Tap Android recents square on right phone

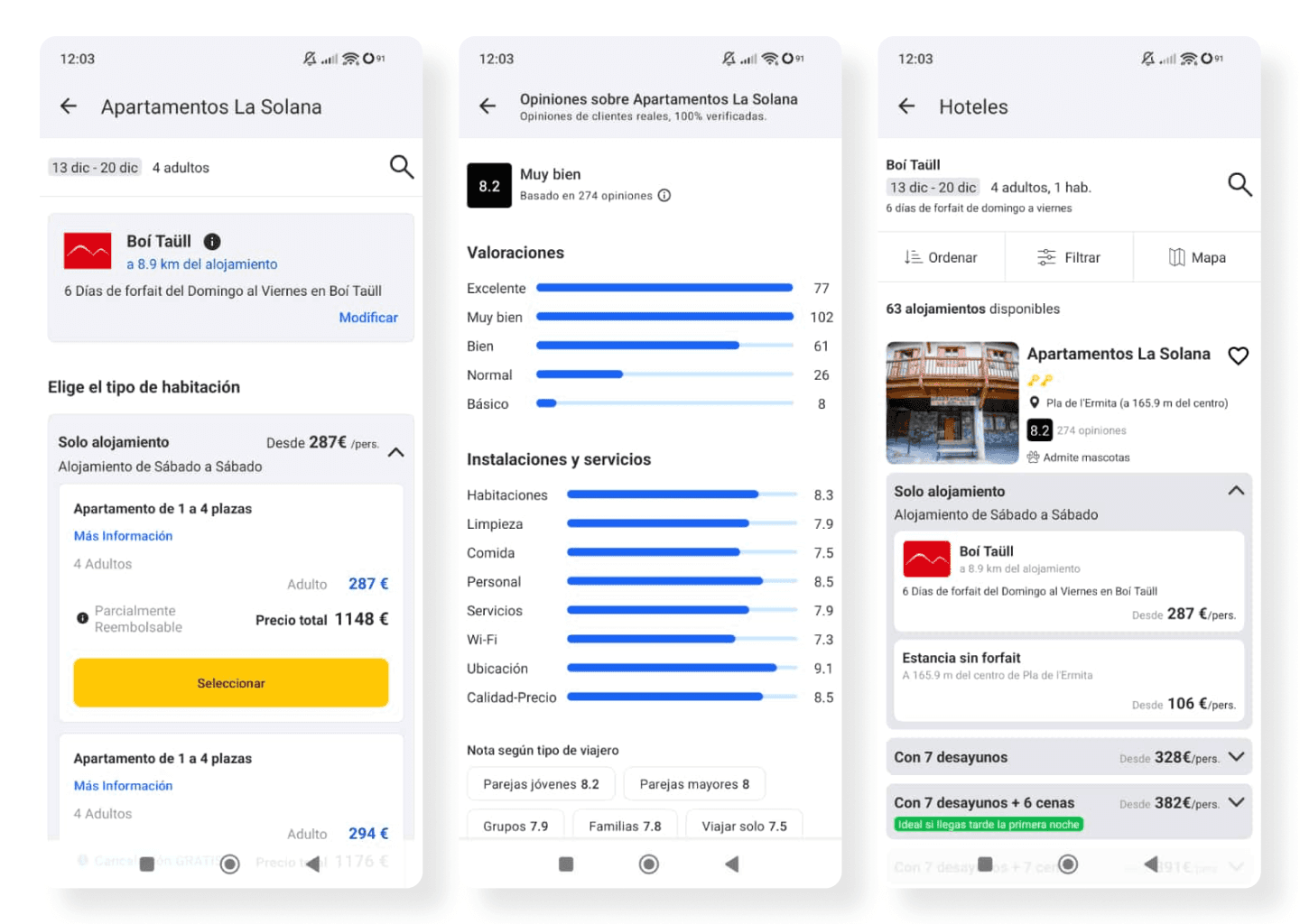pyautogui.click(x=985, y=864)
